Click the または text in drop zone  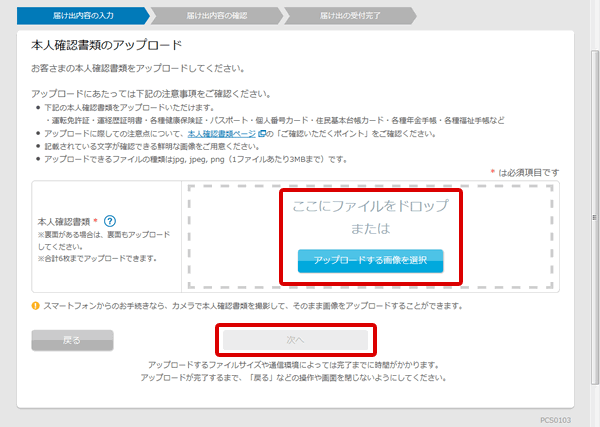pyautogui.click(x=370, y=229)
